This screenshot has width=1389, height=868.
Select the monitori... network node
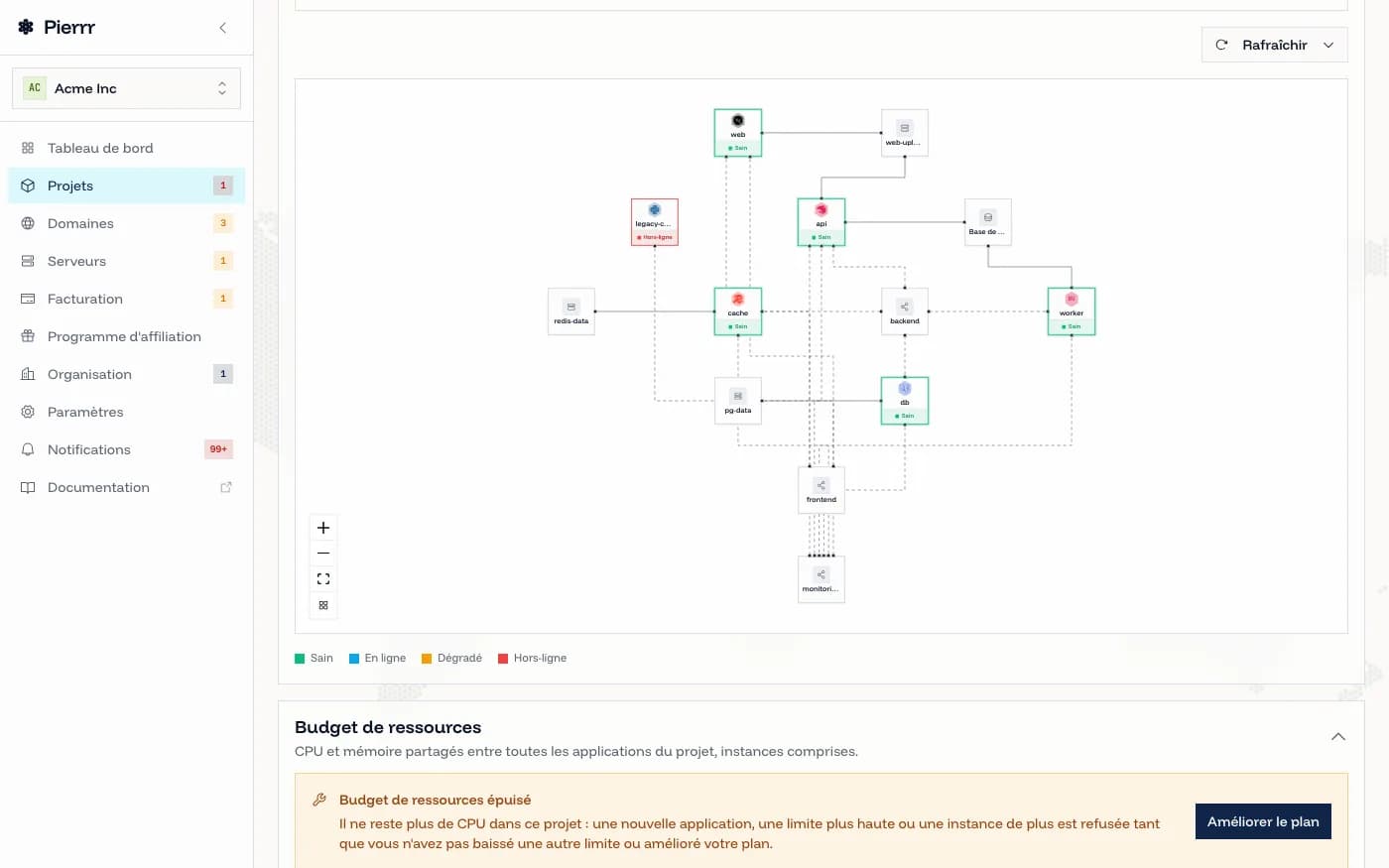[821, 579]
